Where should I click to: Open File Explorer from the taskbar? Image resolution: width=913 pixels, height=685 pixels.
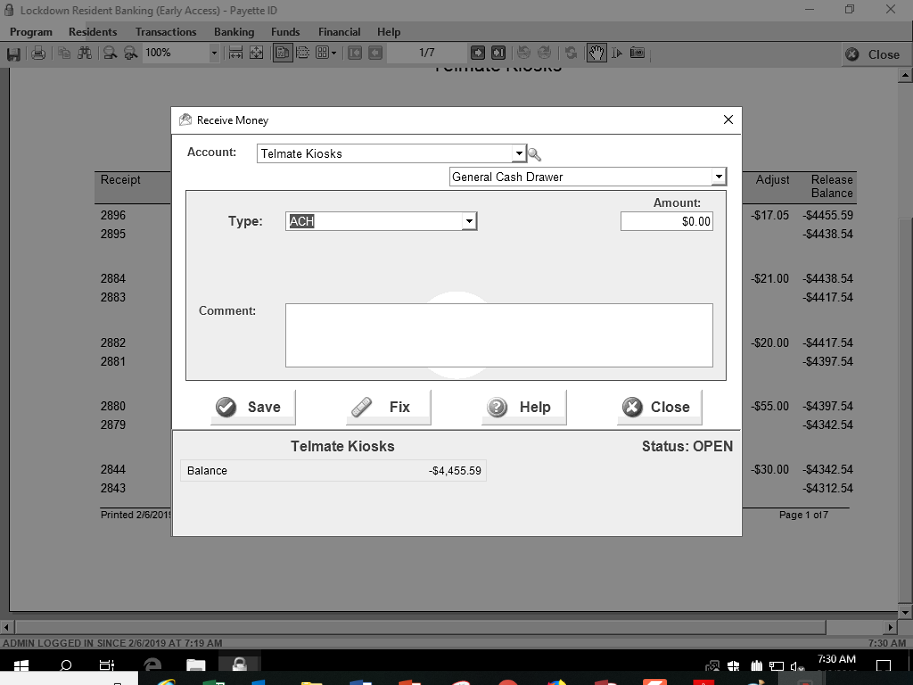click(196, 665)
